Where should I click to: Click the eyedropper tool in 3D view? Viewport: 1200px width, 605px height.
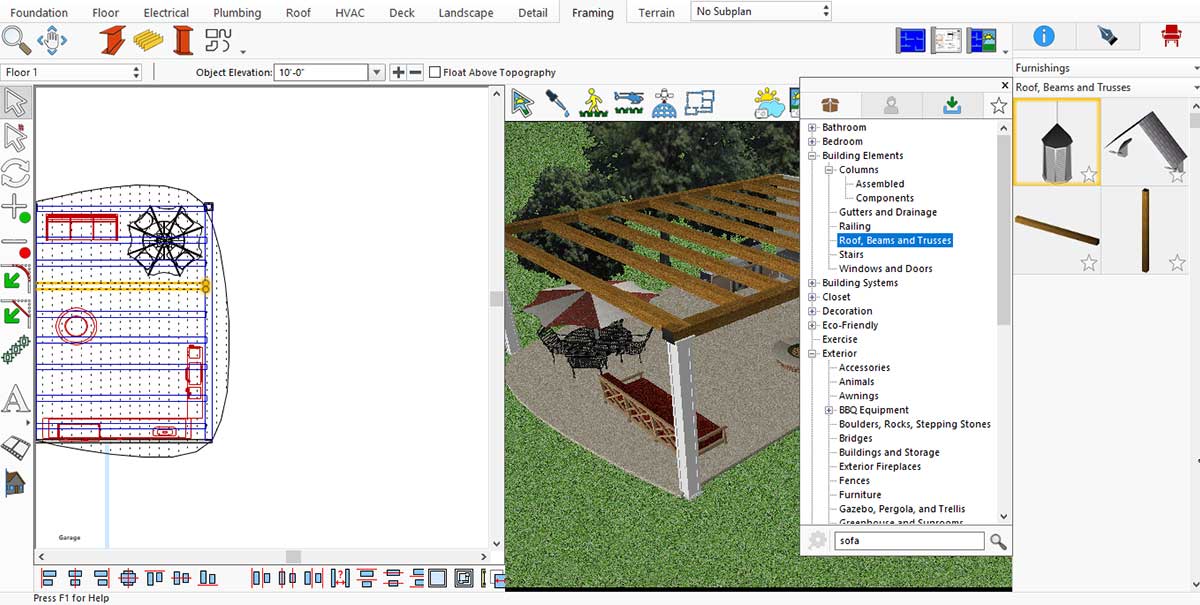tap(557, 102)
